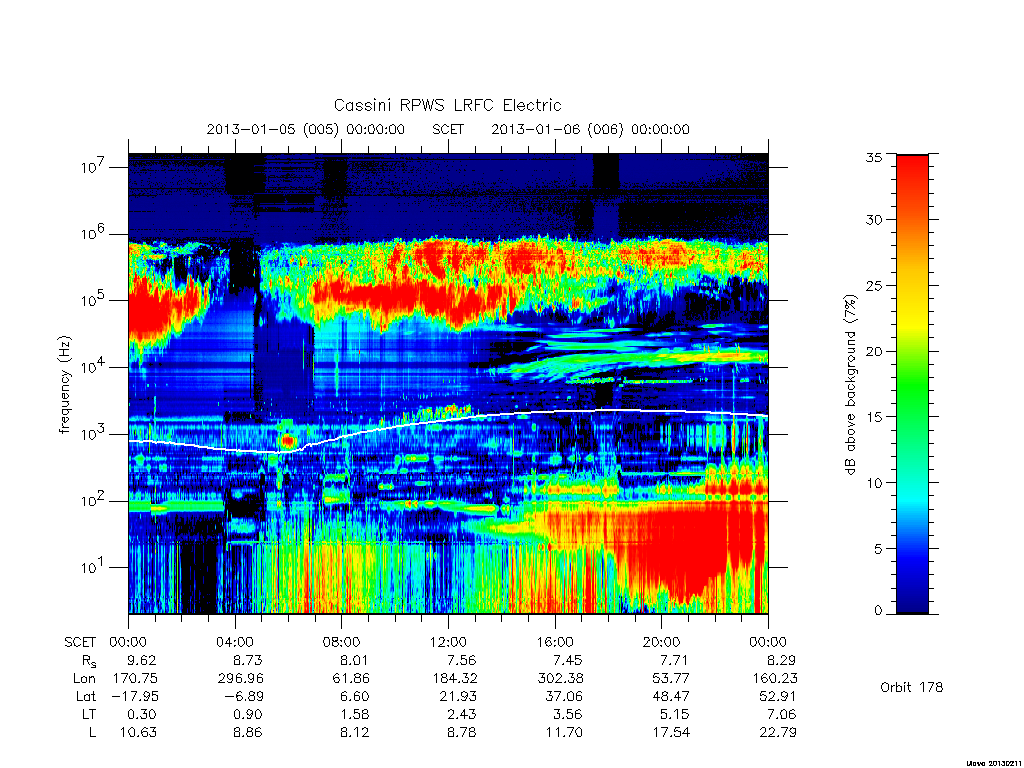Click the 'frequency (Hz)' axis label

click(65, 385)
